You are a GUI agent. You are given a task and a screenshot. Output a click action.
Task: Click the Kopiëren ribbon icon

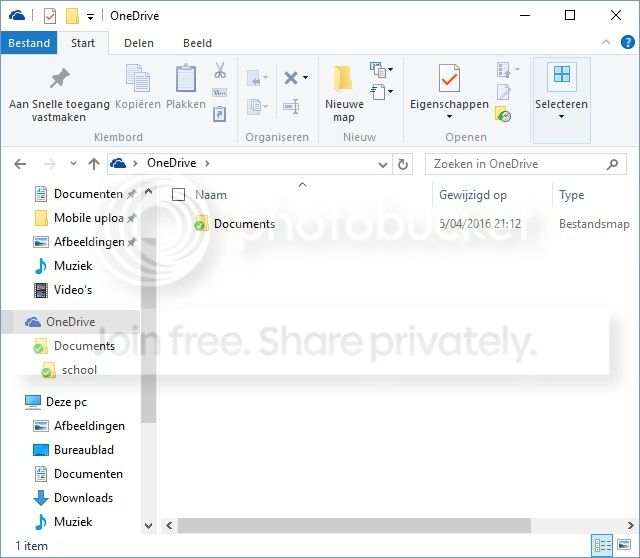click(x=138, y=78)
